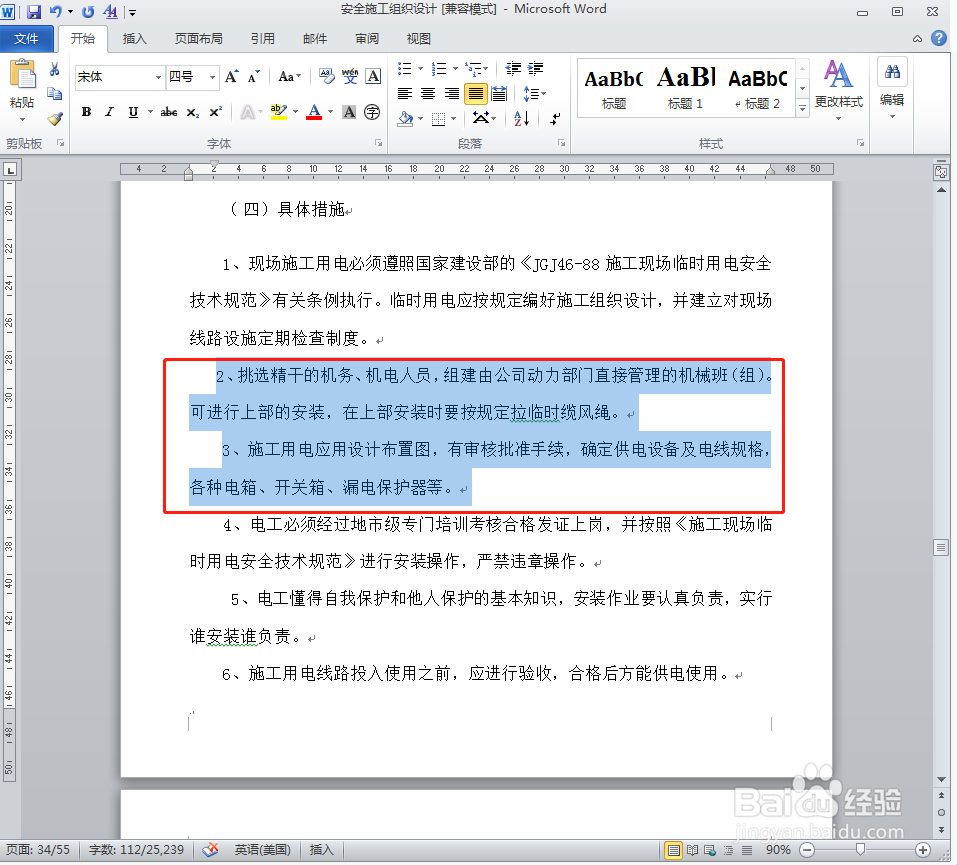Open the 文件 menu
This screenshot has height=865, width=957.
pos(27,38)
